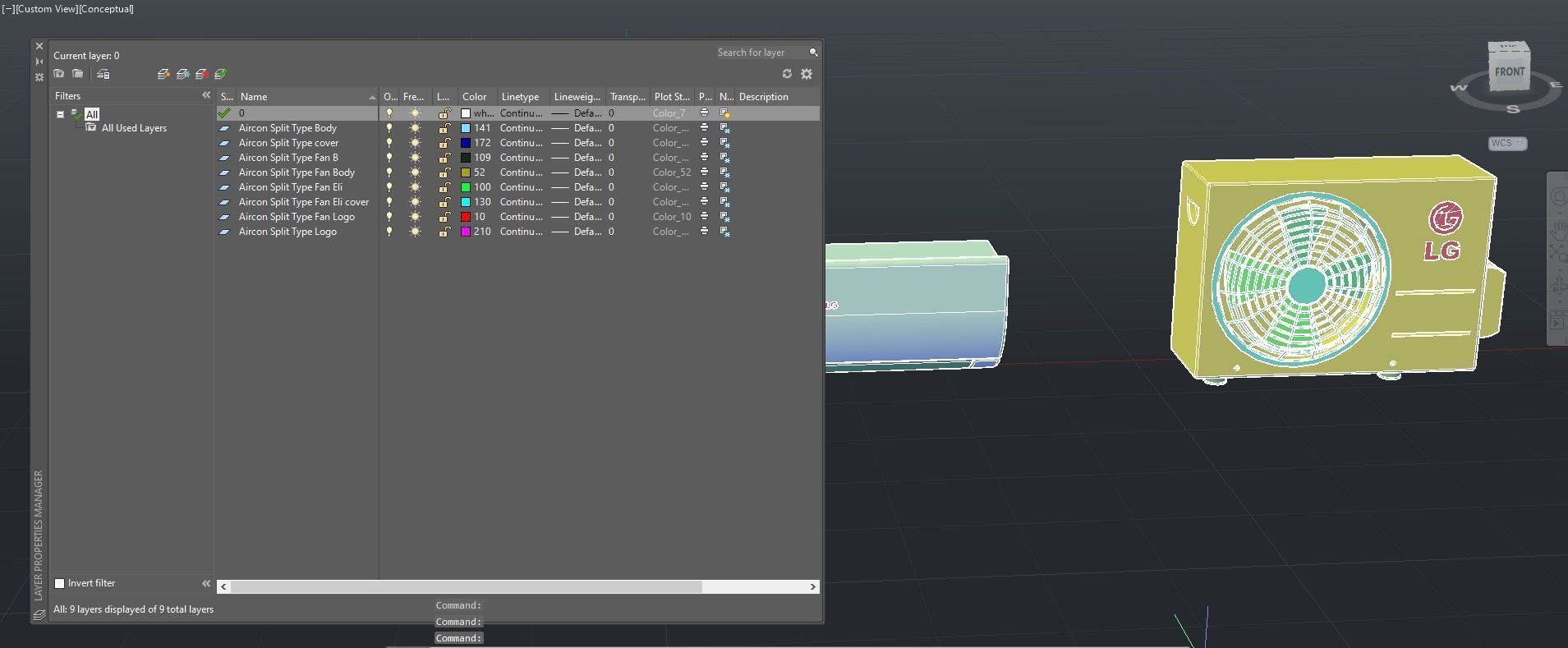Select layer Aircon Split Type Fan Logo
Image resolution: width=1568 pixels, height=648 pixels.
[297, 217]
